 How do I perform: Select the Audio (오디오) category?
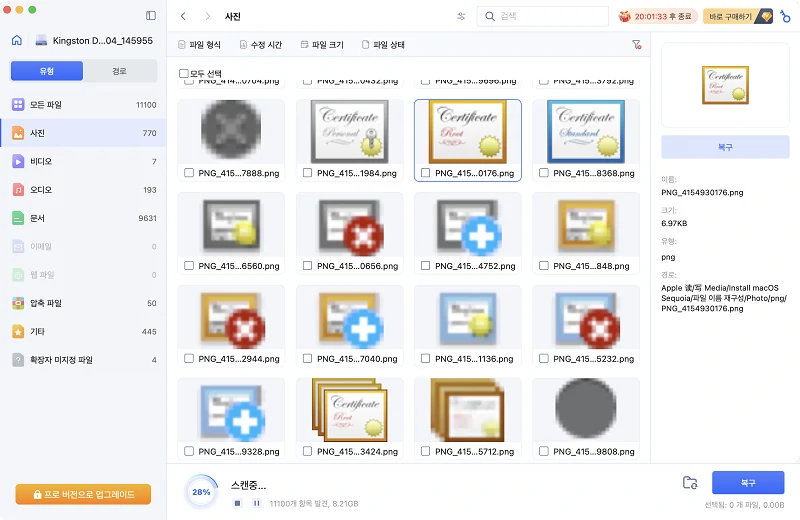[x=83, y=190]
